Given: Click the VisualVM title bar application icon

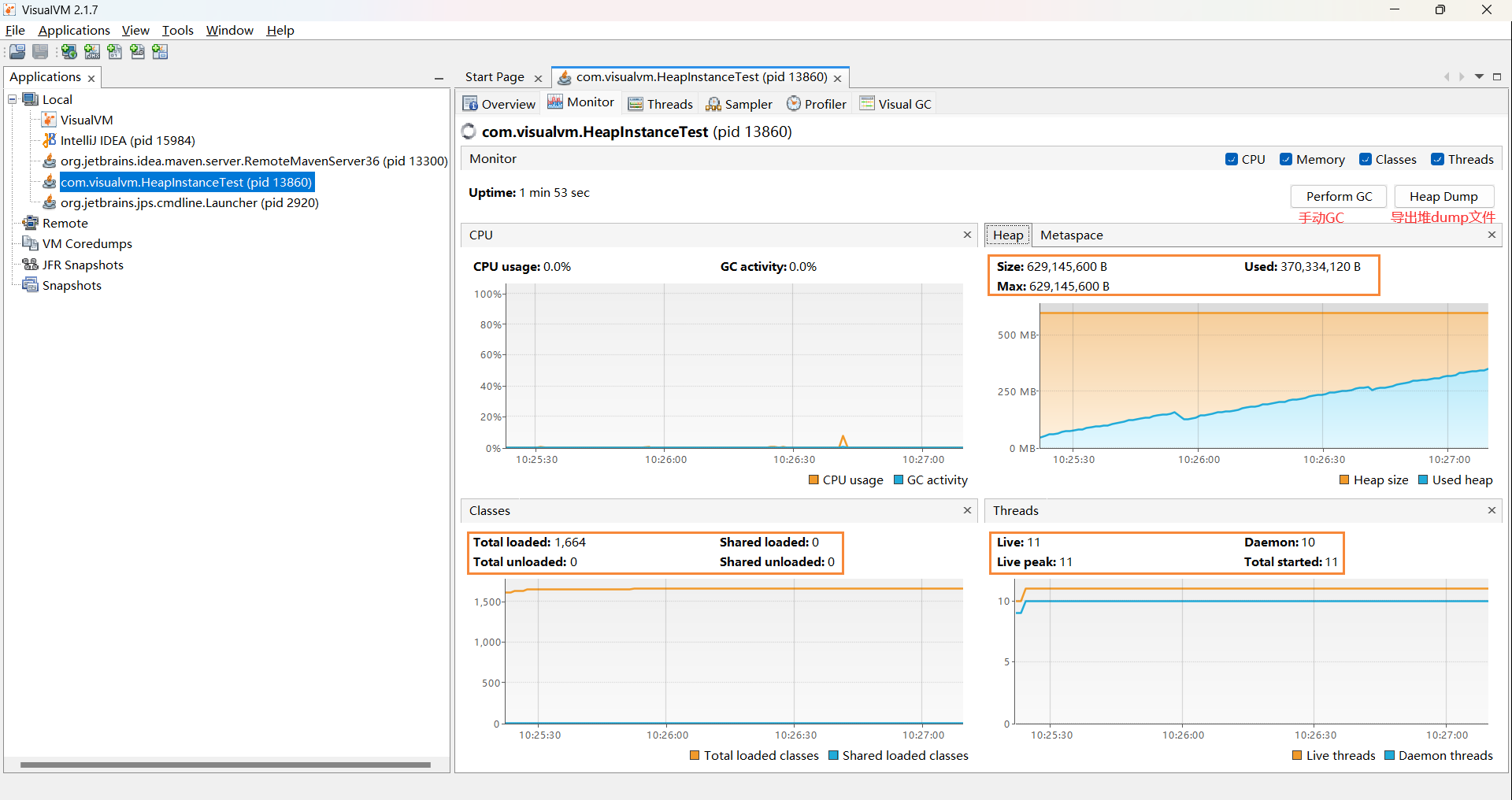Looking at the screenshot, I should pyautogui.click(x=9, y=10).
